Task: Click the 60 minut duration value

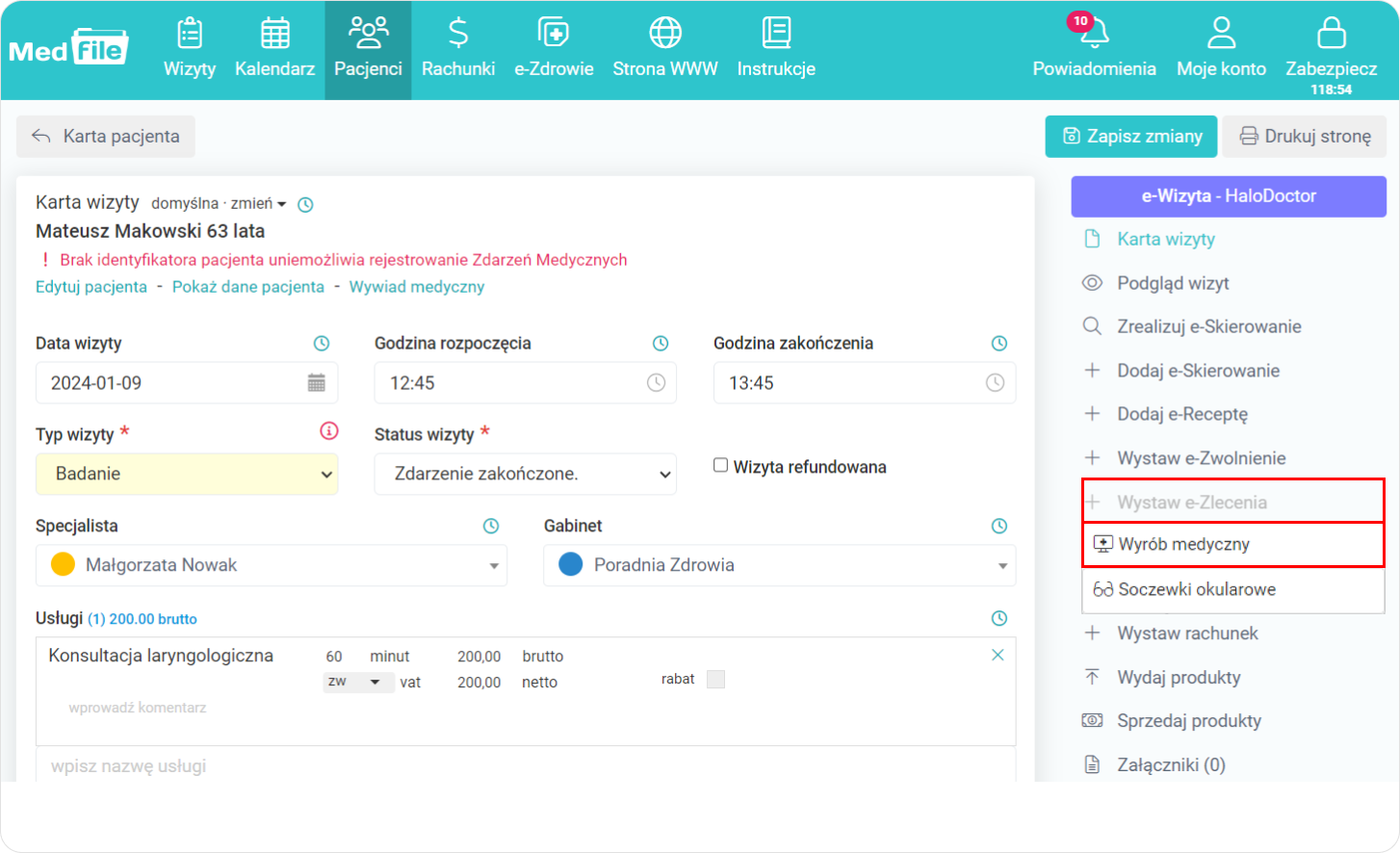Action: 334,657
